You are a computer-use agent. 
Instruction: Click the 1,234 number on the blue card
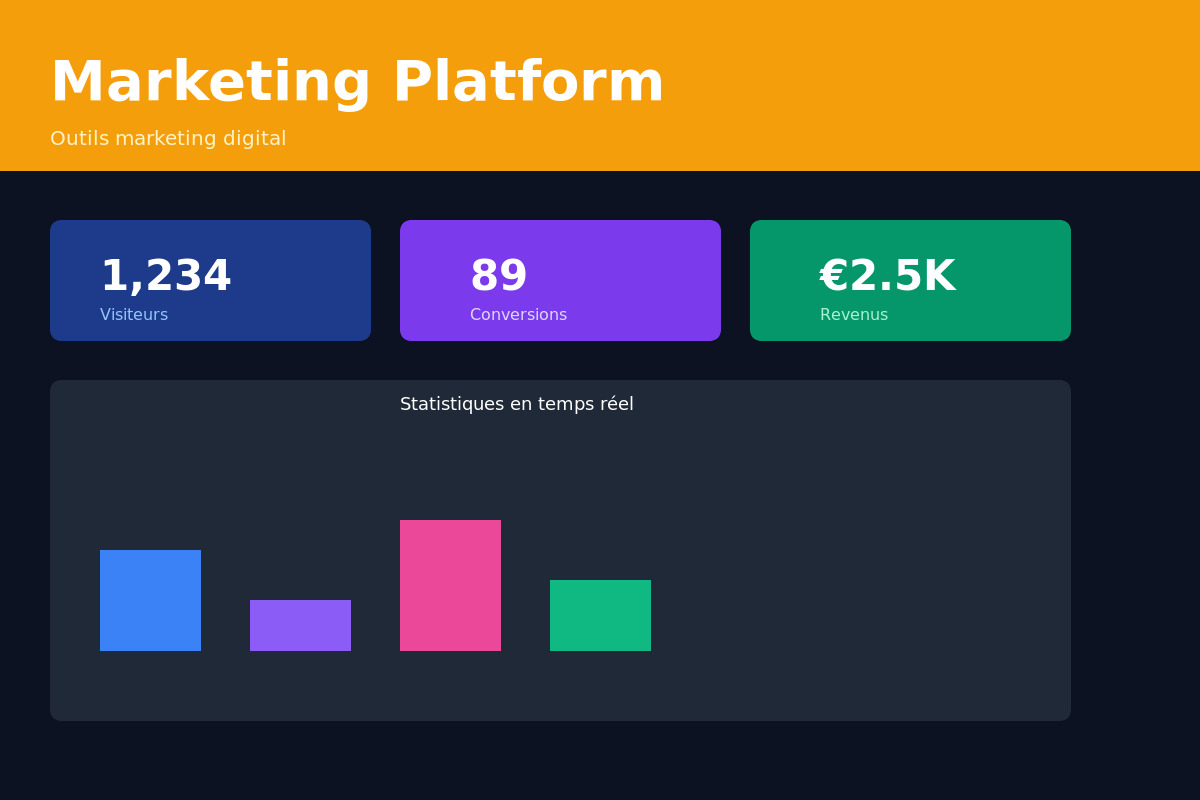(x=166, y=276)
